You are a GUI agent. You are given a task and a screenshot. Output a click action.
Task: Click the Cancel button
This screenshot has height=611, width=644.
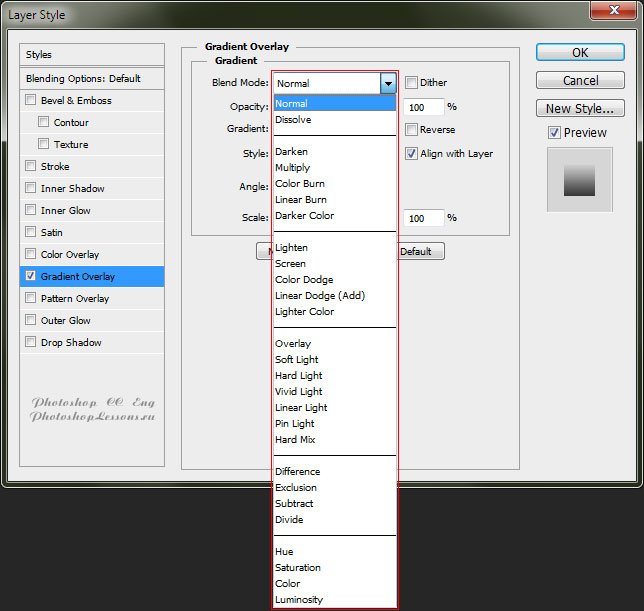580,81
